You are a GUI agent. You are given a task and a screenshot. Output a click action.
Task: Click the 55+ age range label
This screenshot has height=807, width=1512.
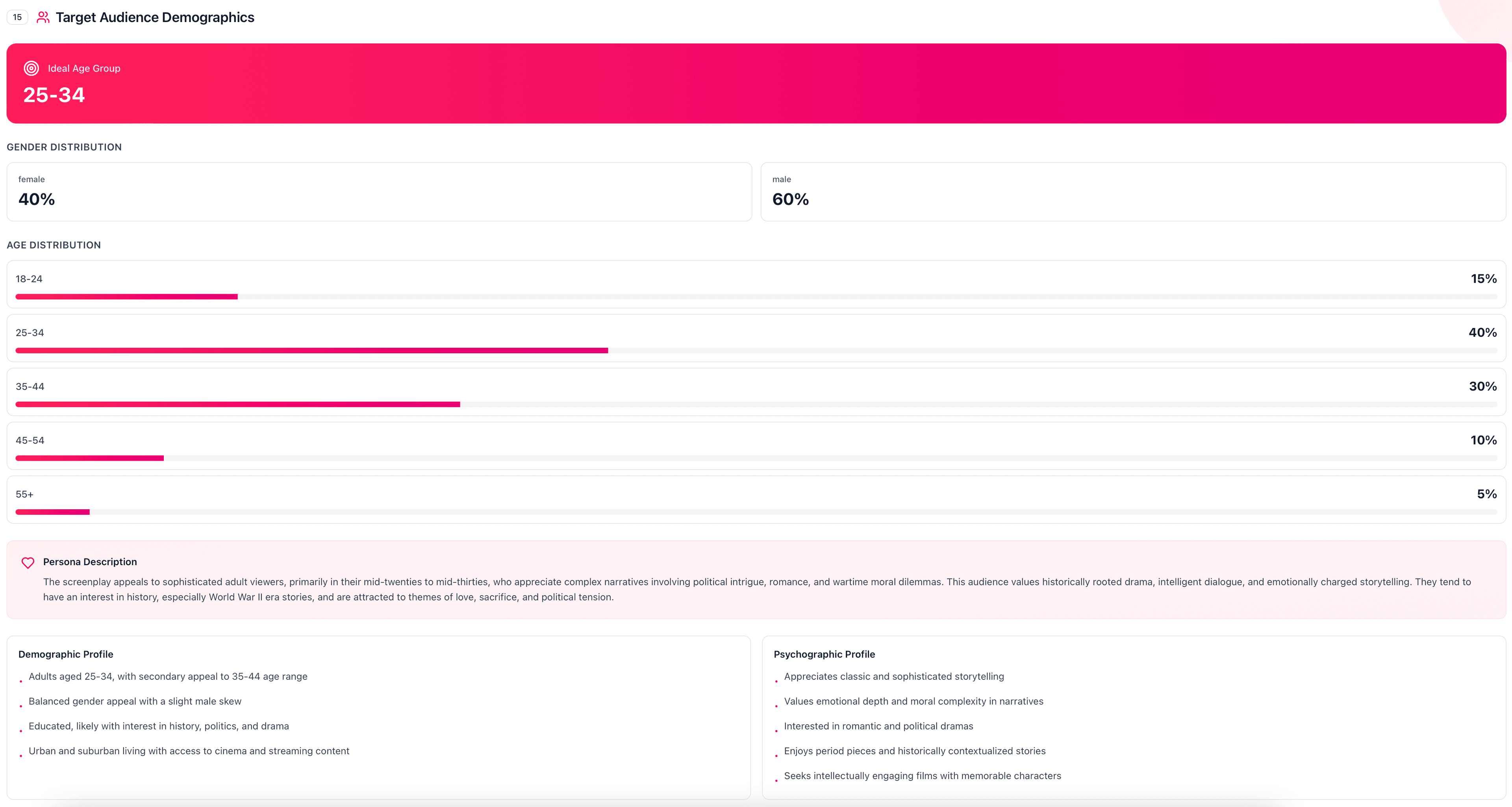pos(24,495)
